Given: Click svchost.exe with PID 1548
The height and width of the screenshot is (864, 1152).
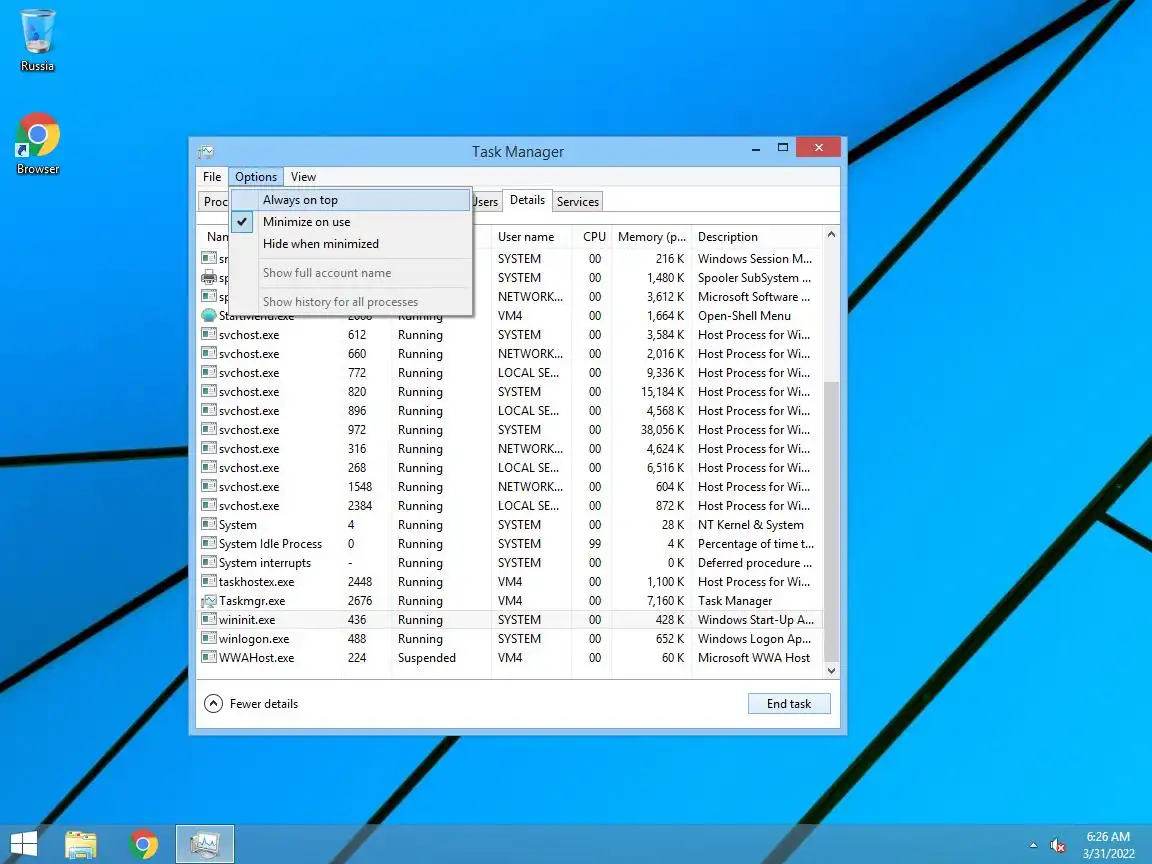Looking at the screenshot, I should pyautogui.click(x=249, y=487).
